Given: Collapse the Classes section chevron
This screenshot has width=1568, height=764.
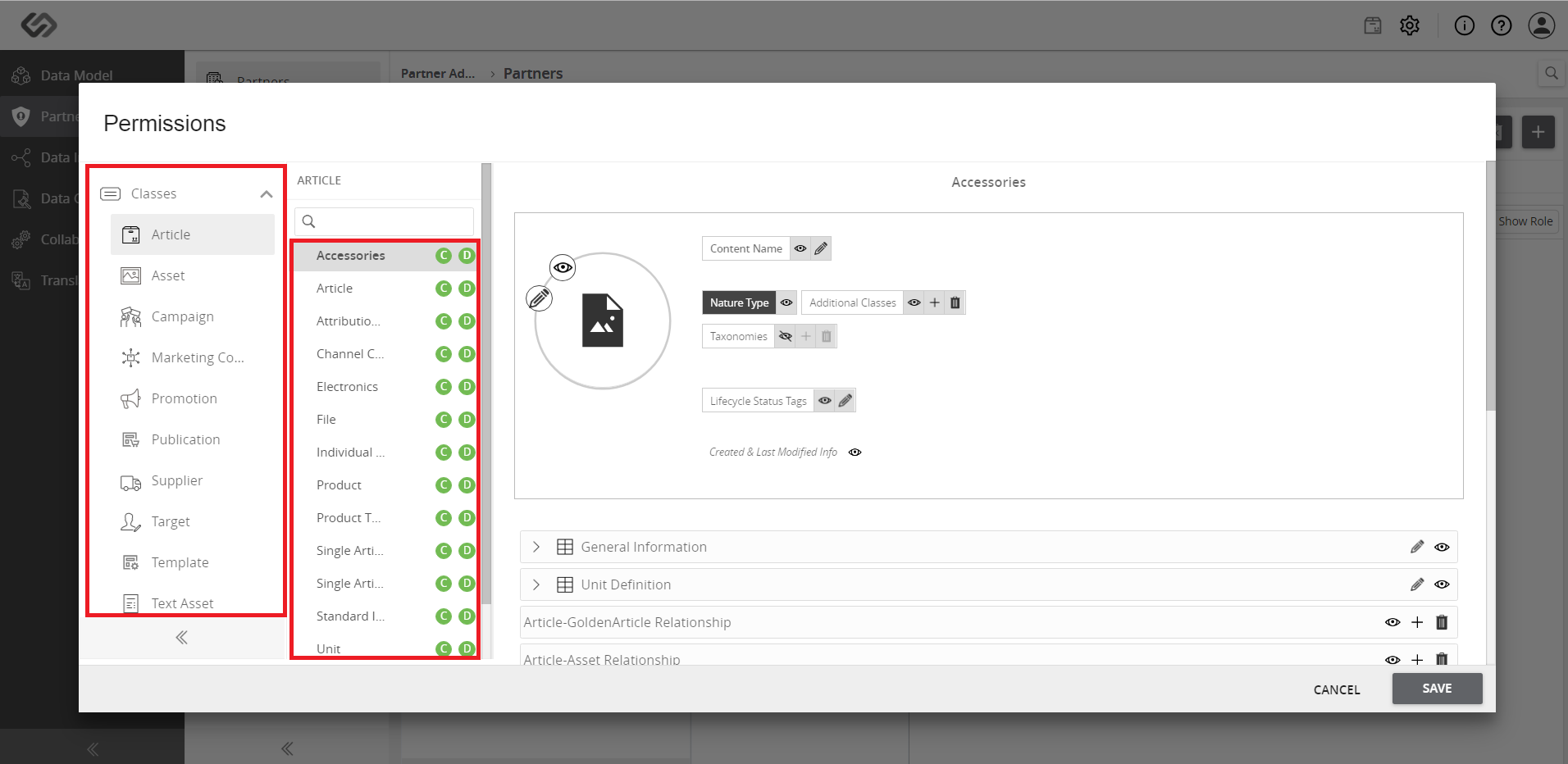Looking at the screenshot, I should [x=266, y=194].
